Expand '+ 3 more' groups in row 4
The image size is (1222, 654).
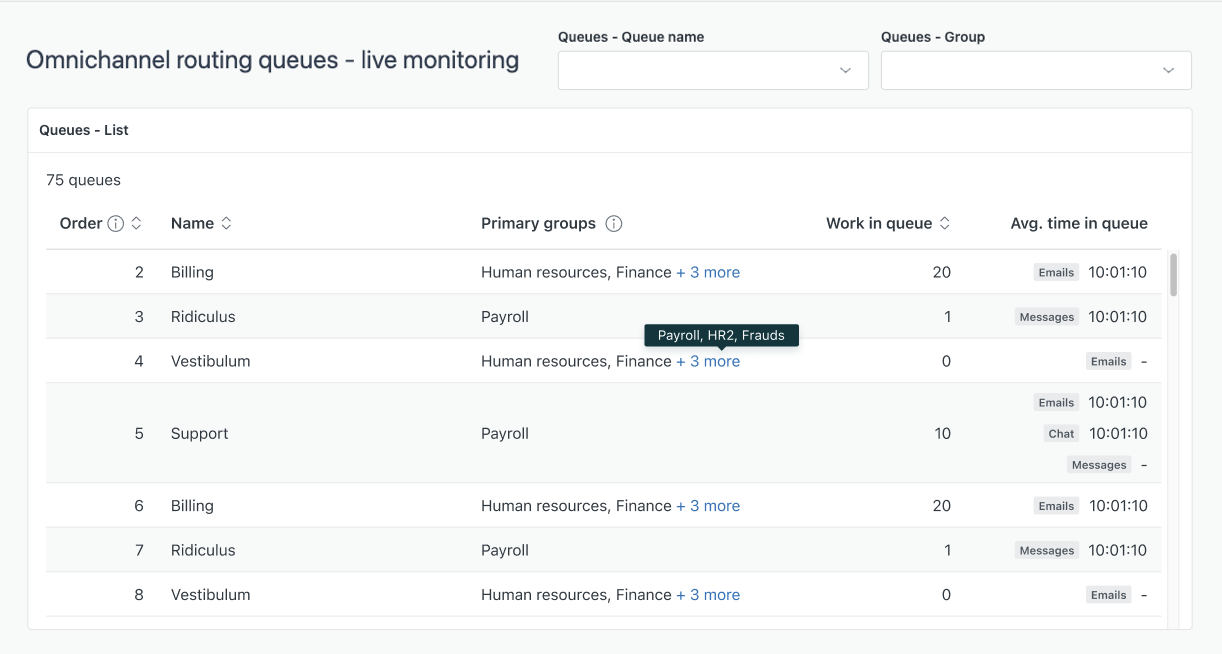click(x=708, y=361)
